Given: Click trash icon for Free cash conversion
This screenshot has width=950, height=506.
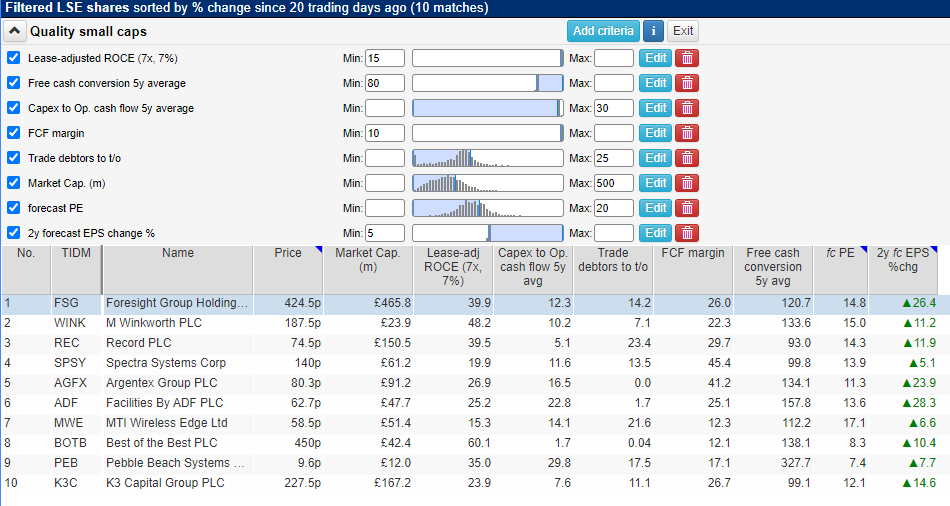Looking at the screenshot, I should click(x=687, y=83).
